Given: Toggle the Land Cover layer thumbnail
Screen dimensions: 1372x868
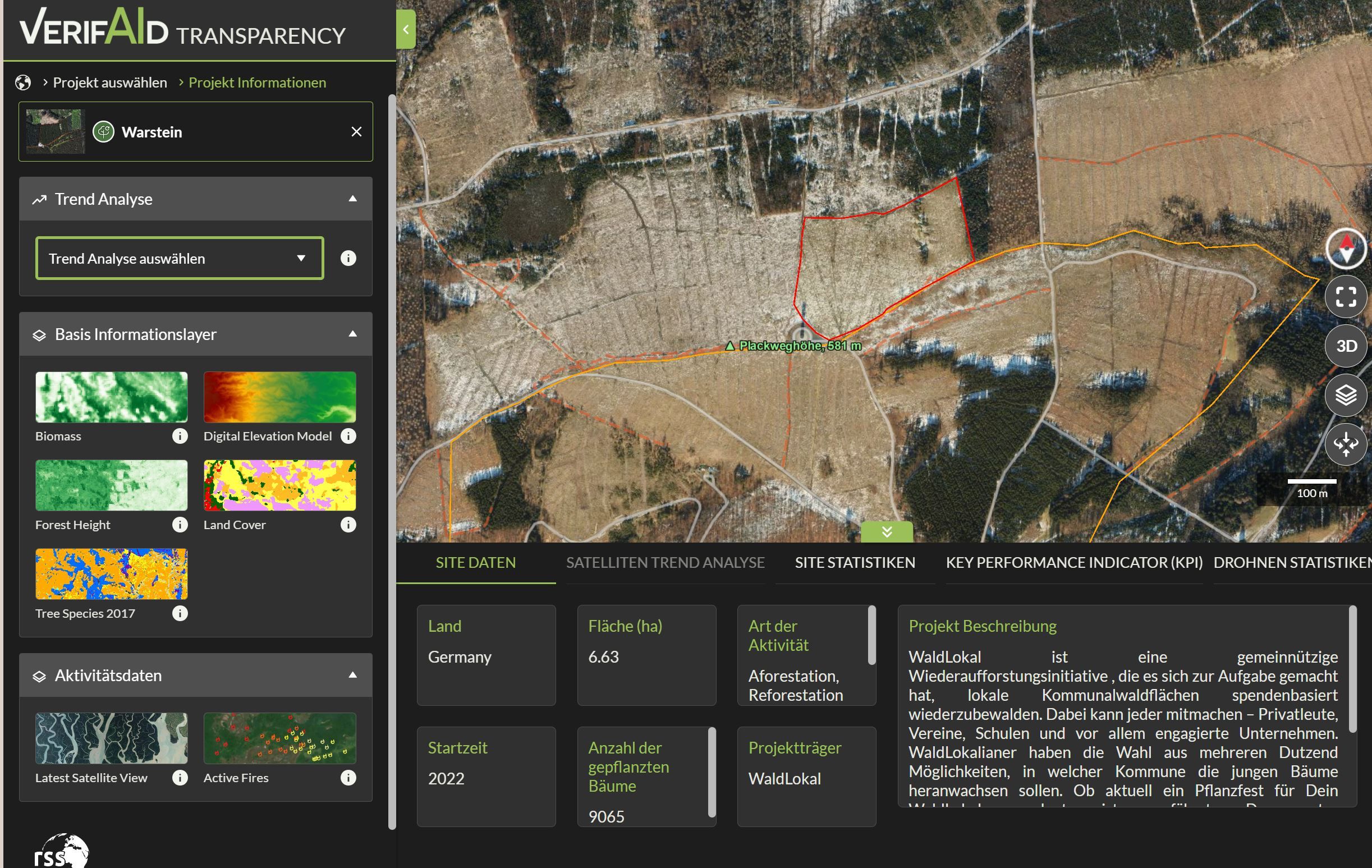Looking at the screenshot, I should tap(280, 485).
